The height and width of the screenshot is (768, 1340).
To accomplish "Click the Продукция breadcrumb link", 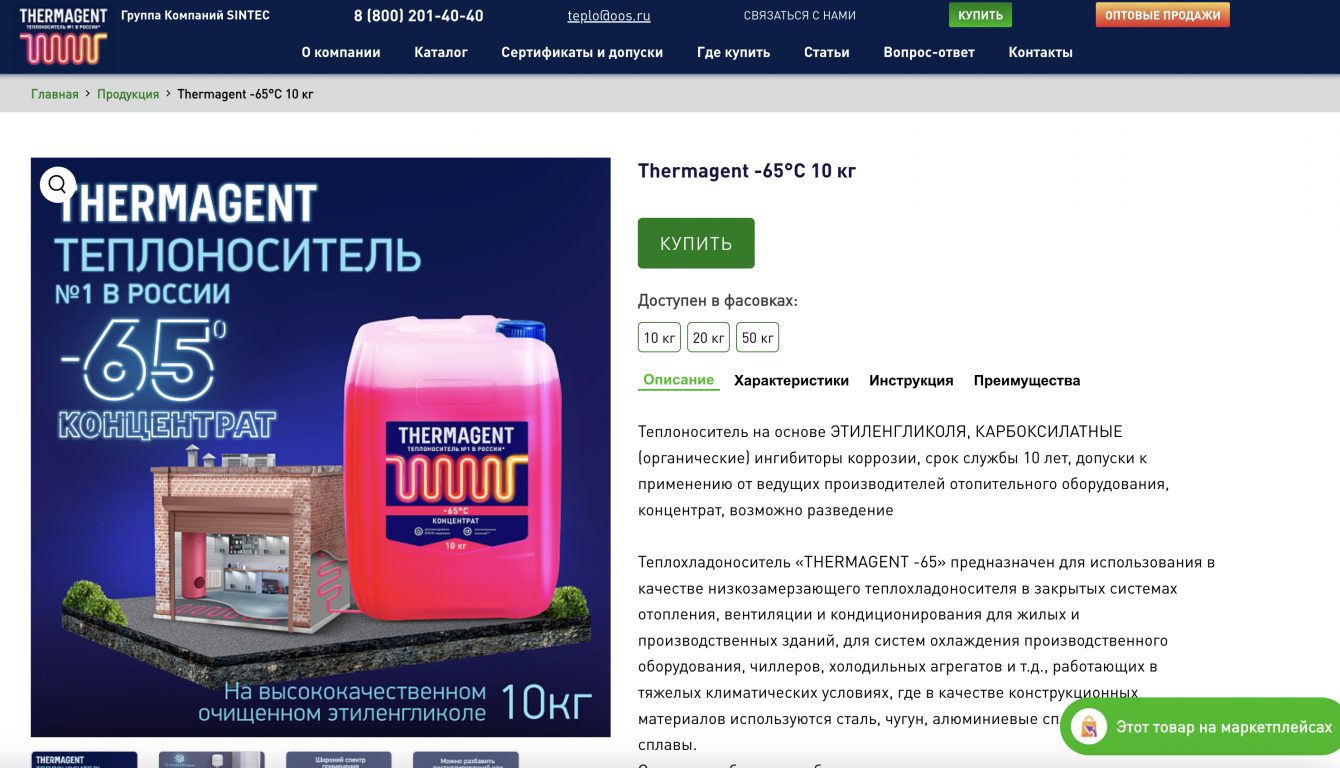I will pos(128,94).
